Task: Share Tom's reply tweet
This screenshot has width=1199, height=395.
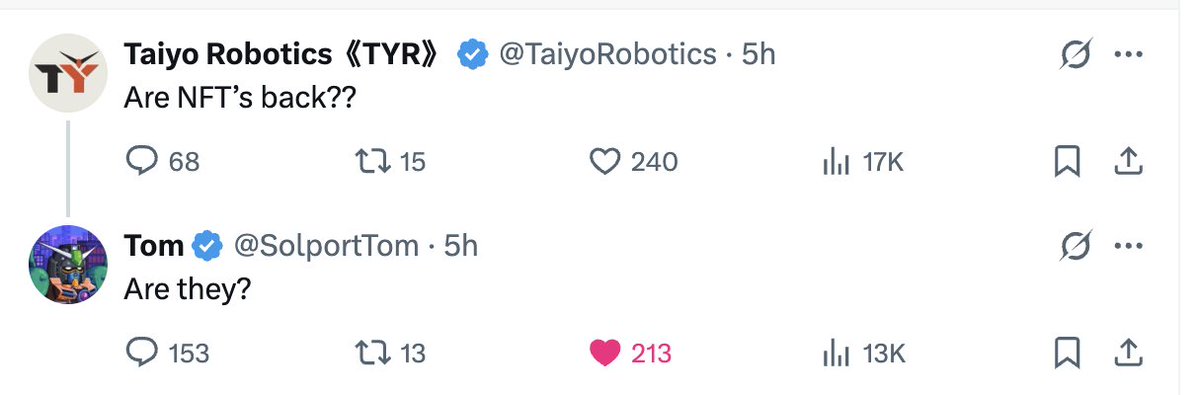Action: pyautogui.click(x=1128, y=352)
